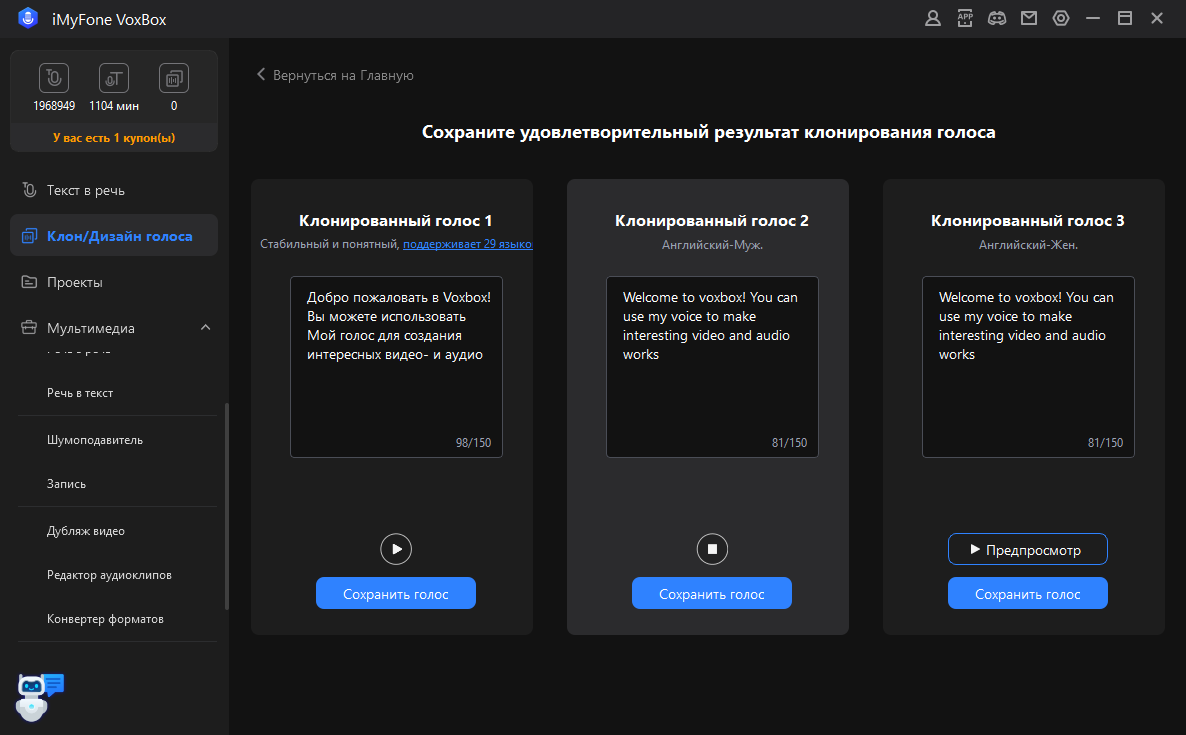Open поддерживает 29 языко link
Viewport: 1186px width, 735px height.
[467, 243]
